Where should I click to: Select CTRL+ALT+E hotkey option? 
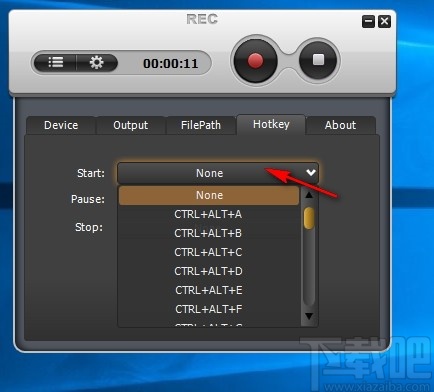pyautogui.click(x=209, y=290)
